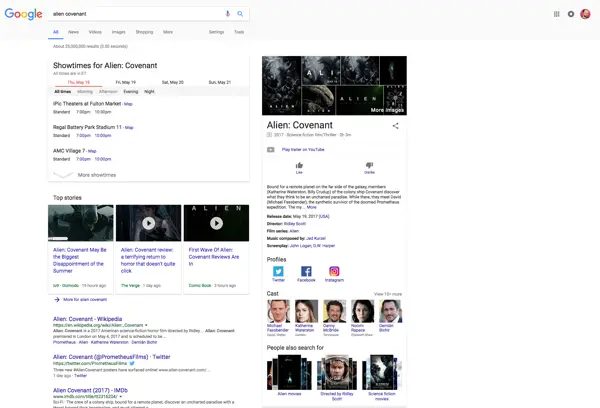Click arrow beside More for alien covenant
Viewport: 600px width, 408px height.
57,300
